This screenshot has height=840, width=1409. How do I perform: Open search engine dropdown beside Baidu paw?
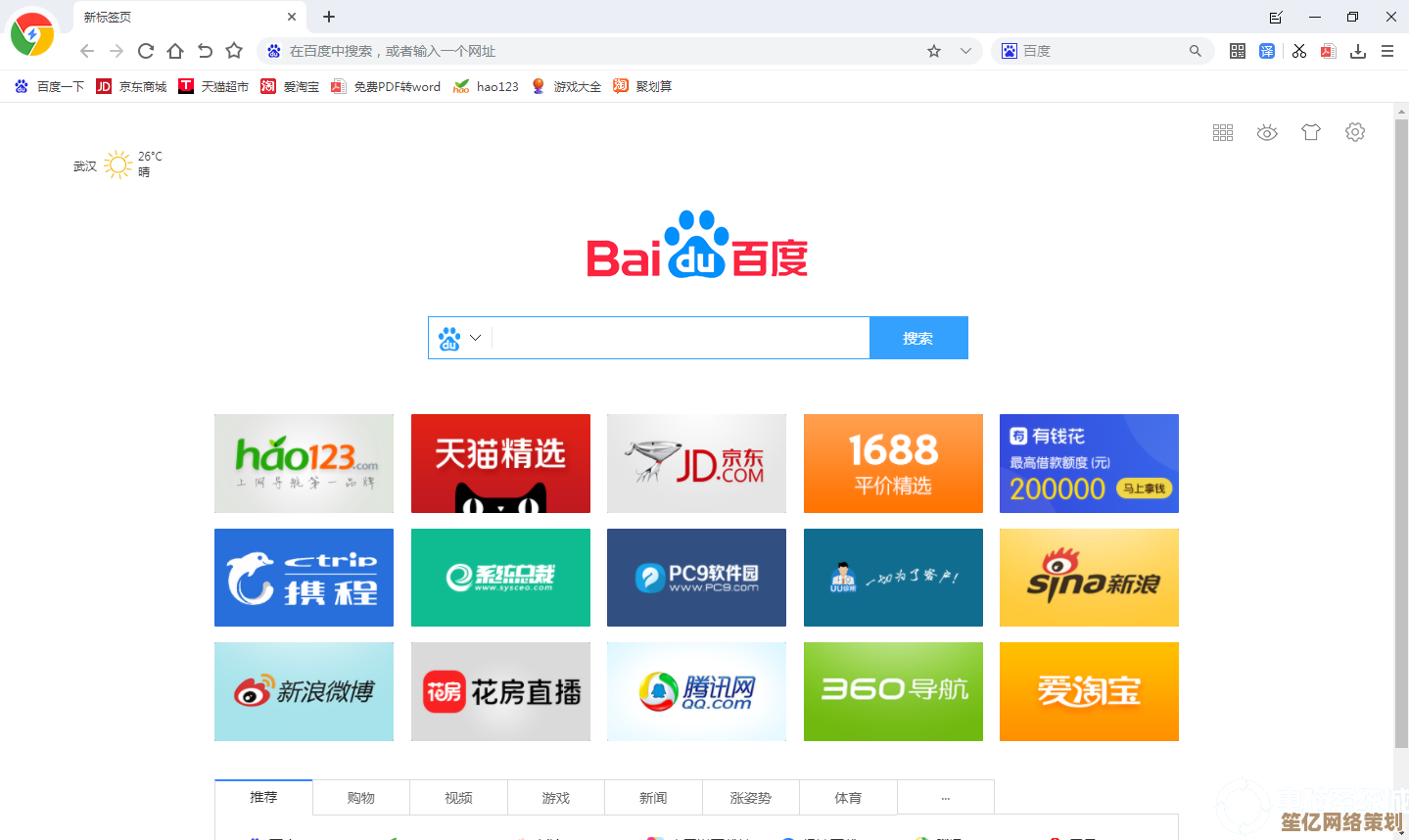tap(476, 338)
